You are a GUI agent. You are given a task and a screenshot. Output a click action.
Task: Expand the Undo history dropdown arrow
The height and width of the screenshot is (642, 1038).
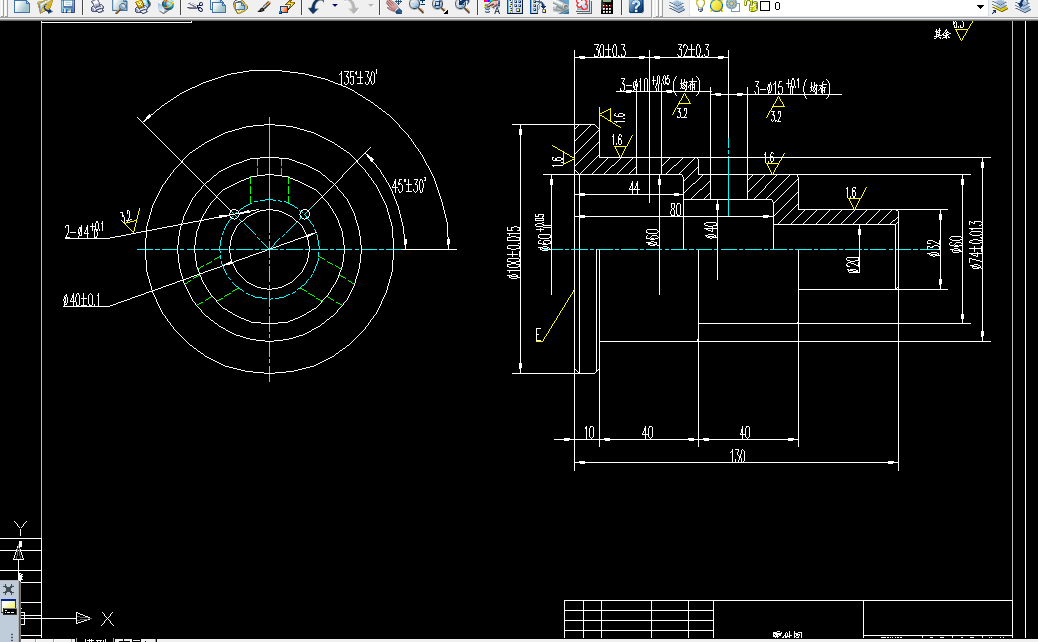(334, 7)
